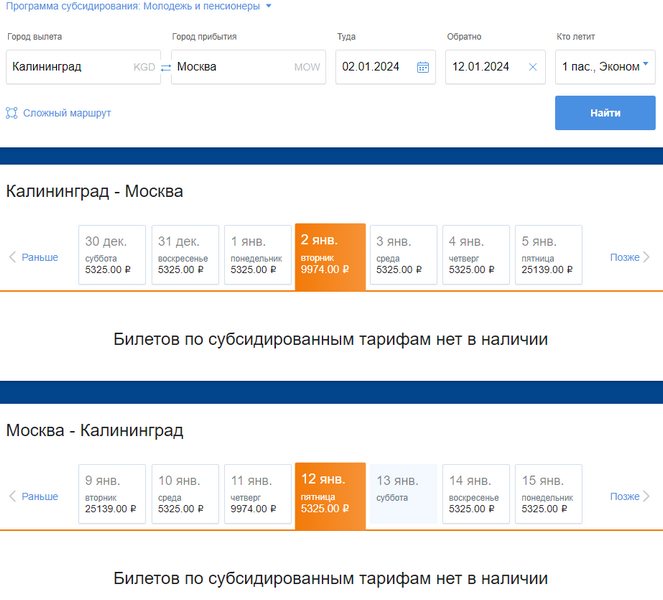The height and width of the screenshot is (600, 663).
Task: Open the departure date calendar icon
Action: [423, 67]
